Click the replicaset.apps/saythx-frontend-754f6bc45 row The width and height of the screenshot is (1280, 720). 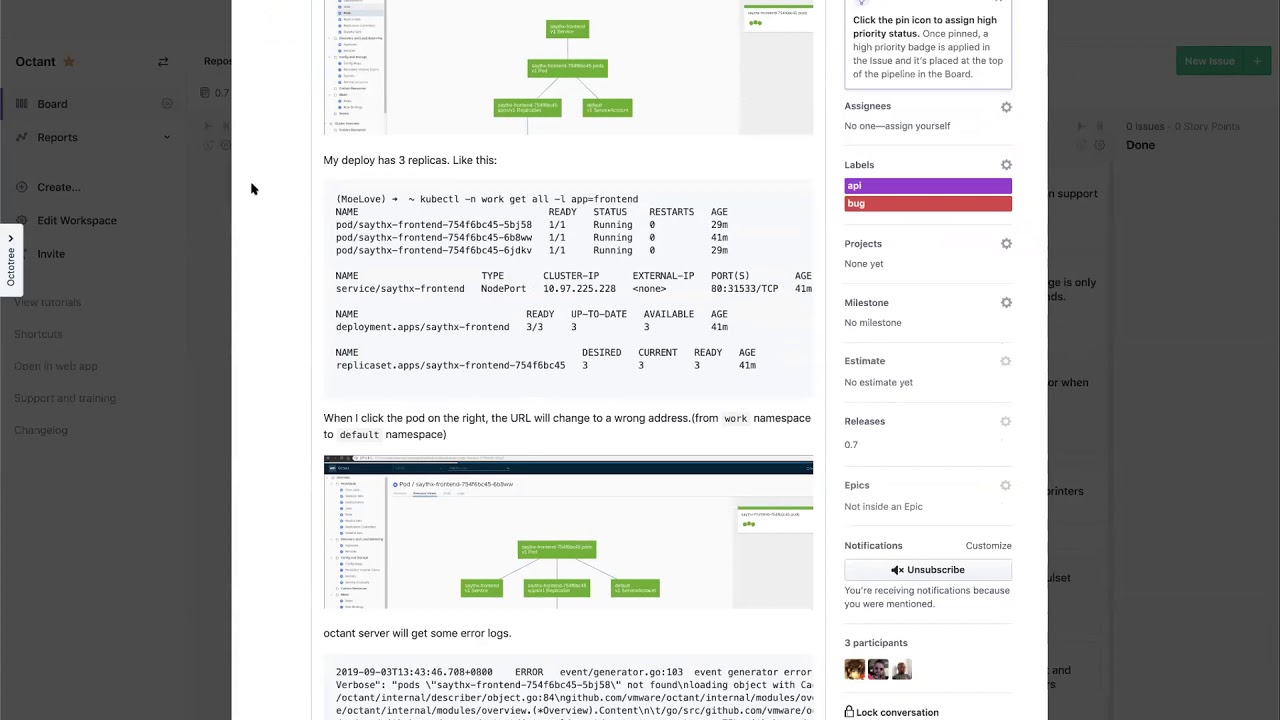coord(546,366)
